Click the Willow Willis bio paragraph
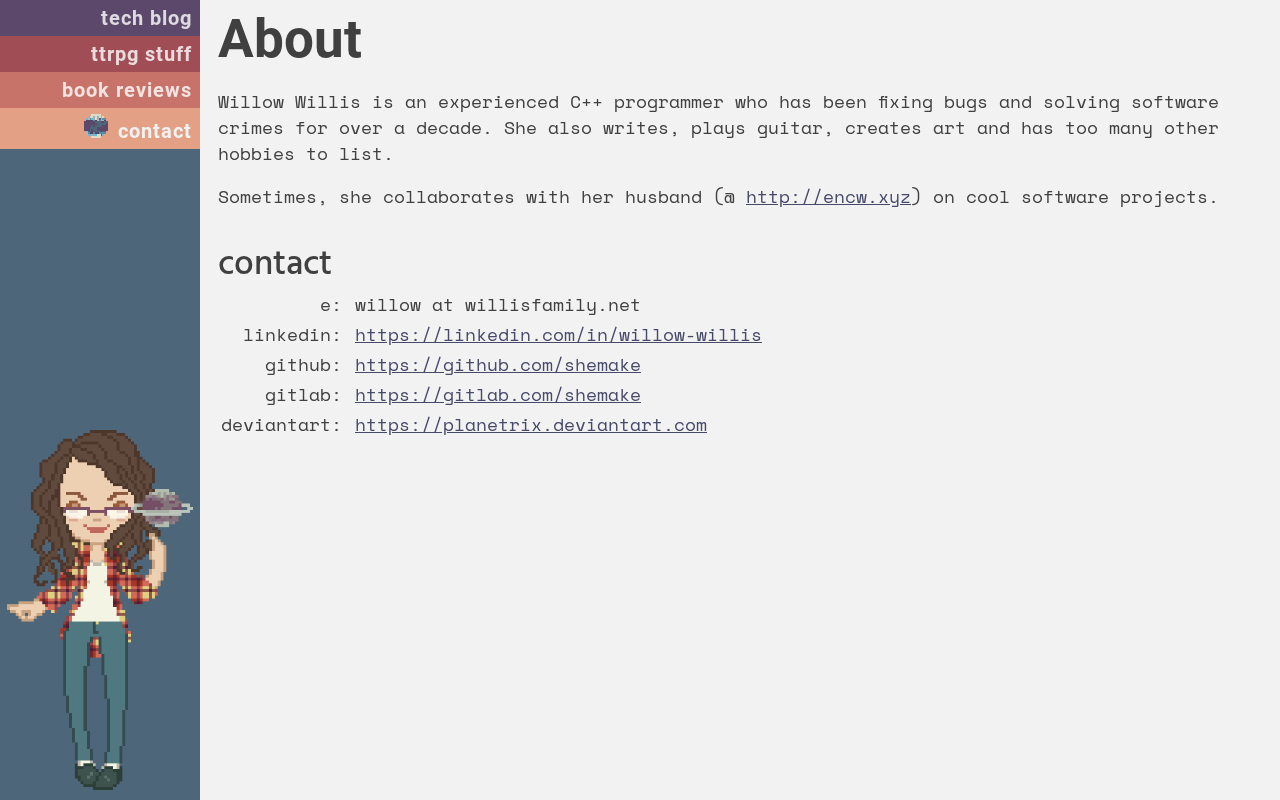The width and height of the screenshot is (1280, 800). pyautogui.click(x=718, y=128)
